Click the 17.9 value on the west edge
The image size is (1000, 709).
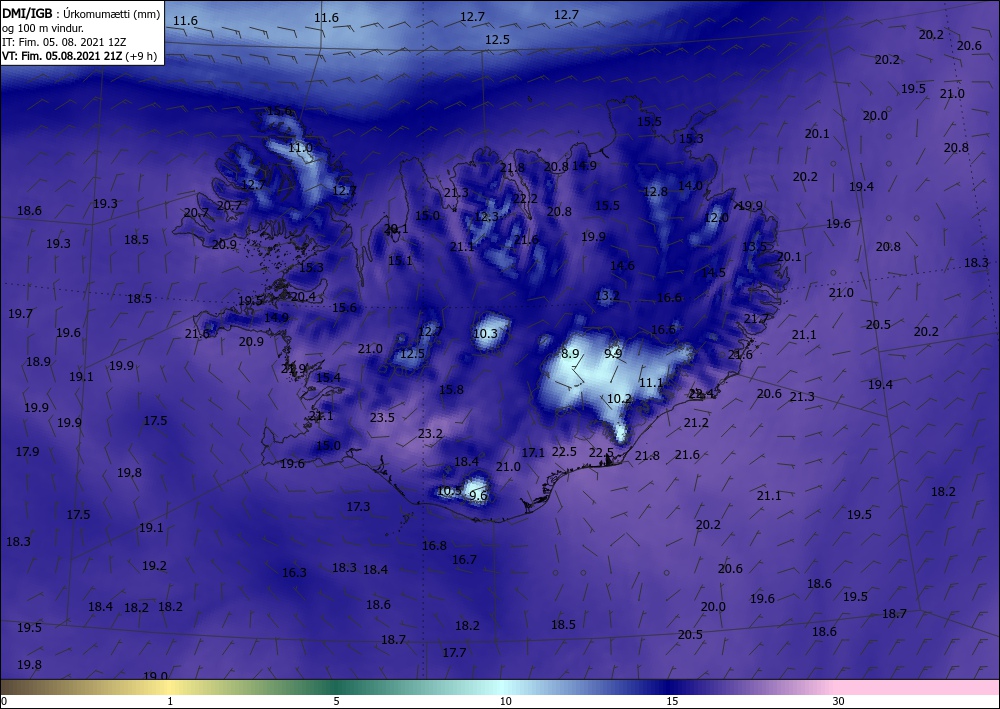point(27,452)
